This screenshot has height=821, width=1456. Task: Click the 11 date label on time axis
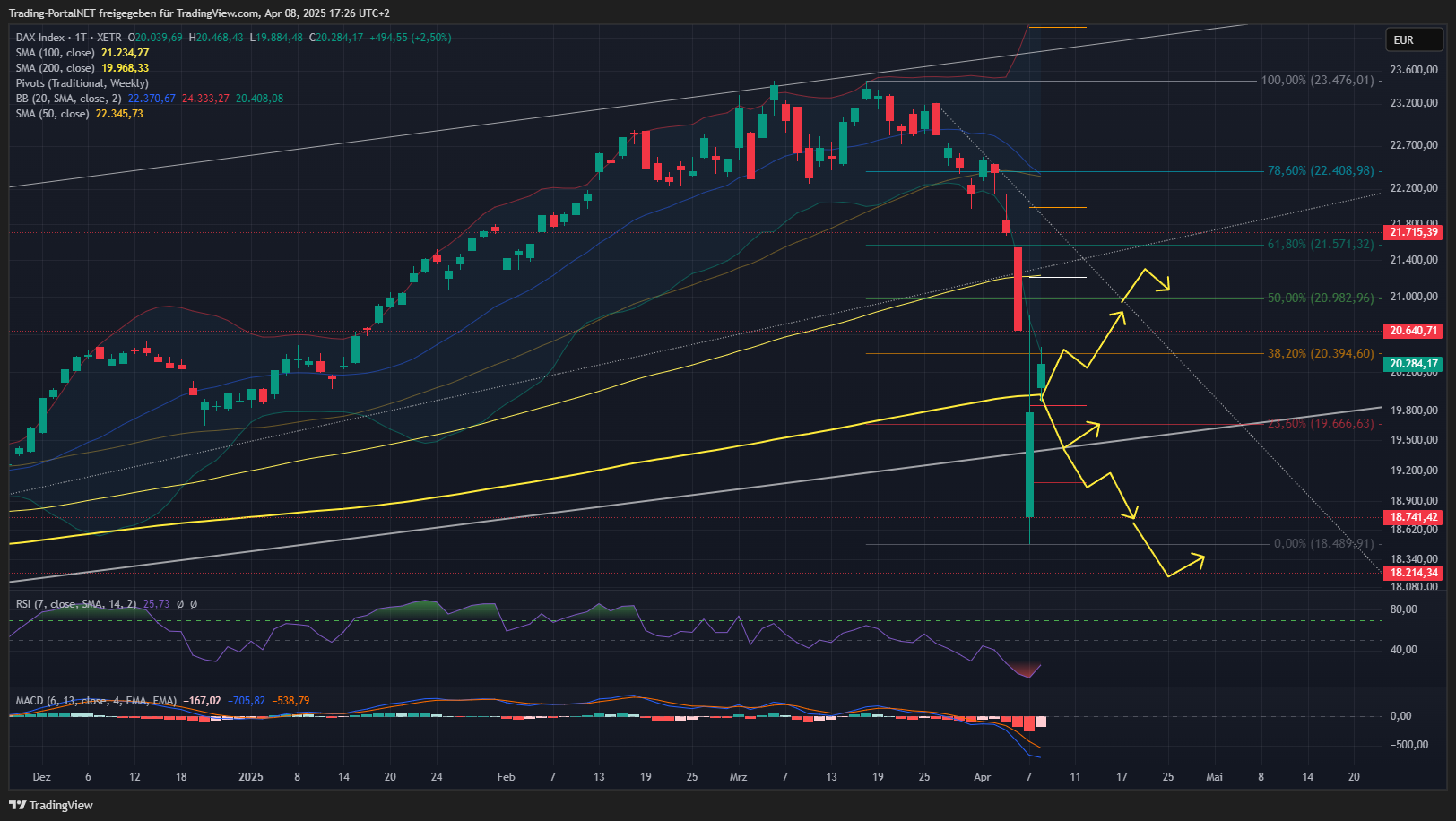pyautogui.click(x=1075, y=777)
